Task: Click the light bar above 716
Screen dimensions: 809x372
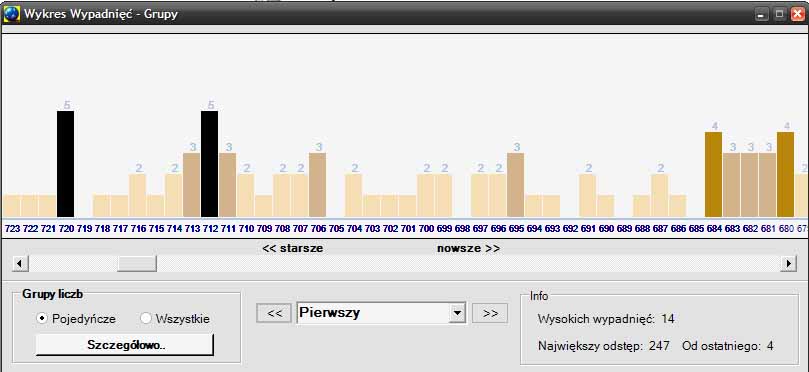Action: click(x=137, y=196)
